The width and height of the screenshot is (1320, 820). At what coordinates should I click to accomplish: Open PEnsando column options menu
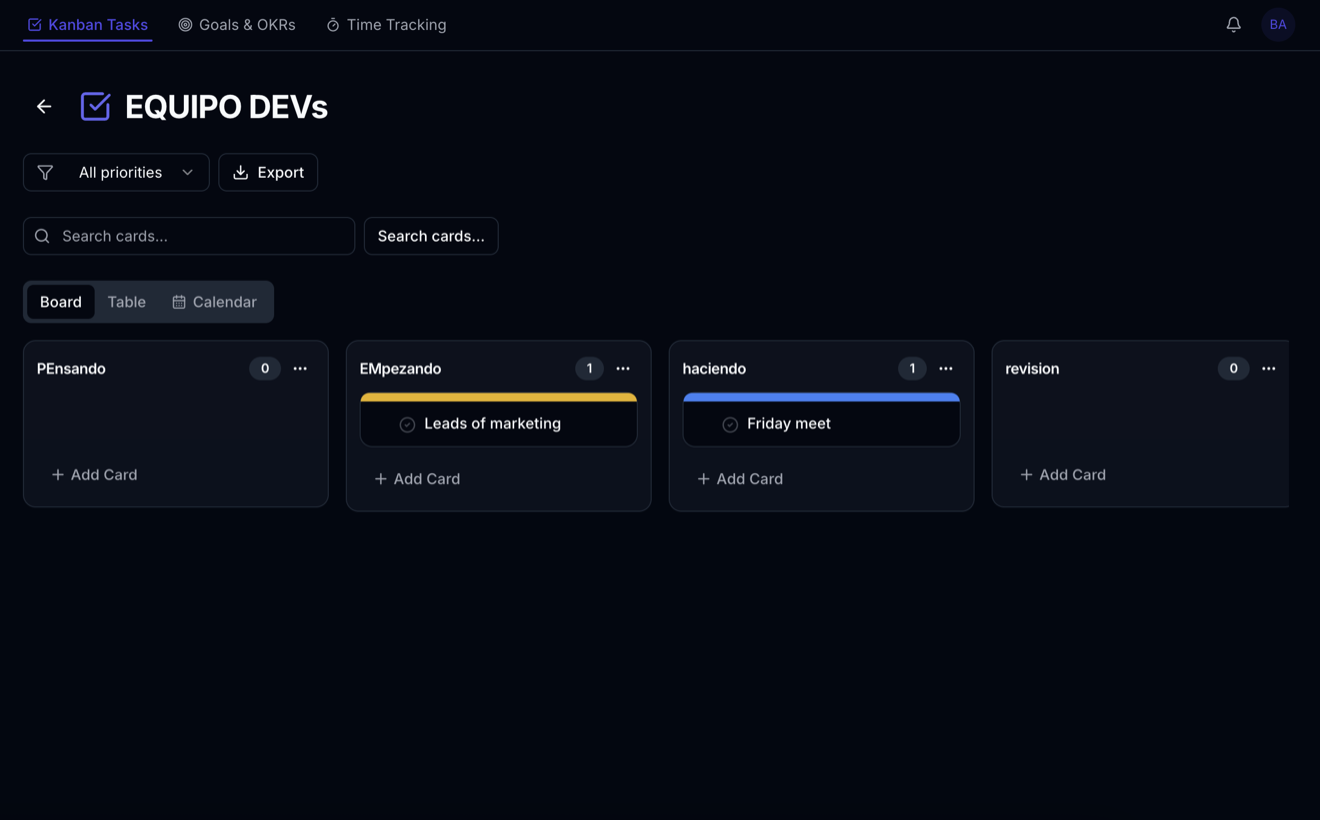coord(300,369)
